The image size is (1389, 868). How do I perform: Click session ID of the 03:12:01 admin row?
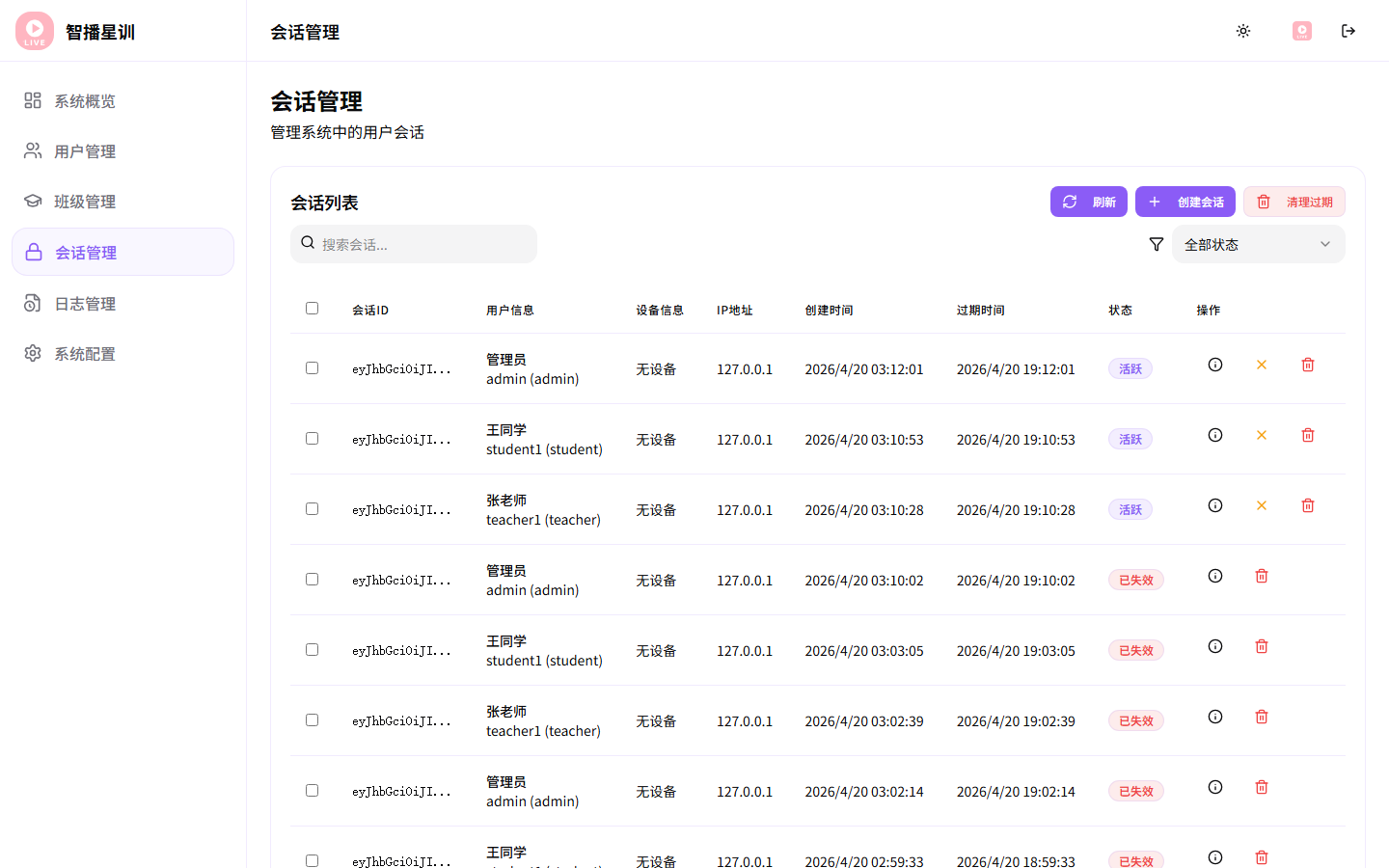point(401,369)
